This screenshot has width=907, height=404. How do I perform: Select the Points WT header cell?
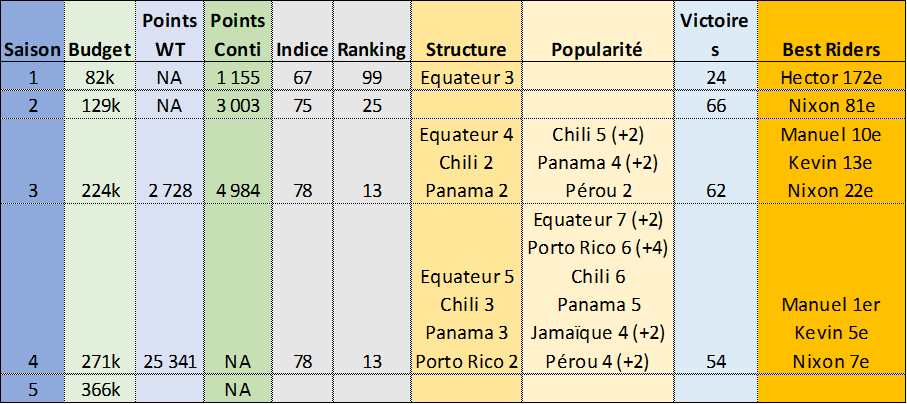(x=169, y=34)
